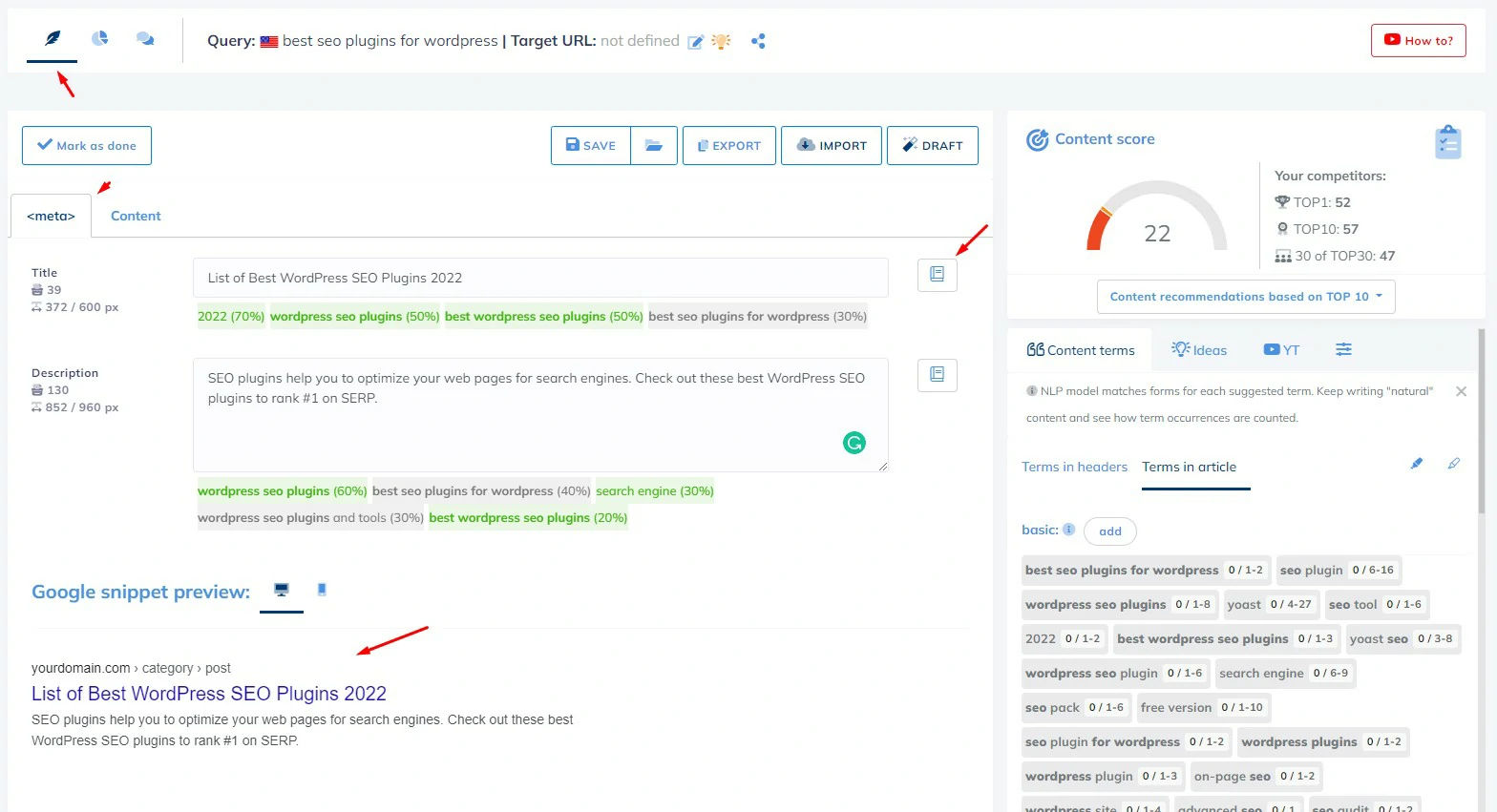Open the How to? video button

1418,40
